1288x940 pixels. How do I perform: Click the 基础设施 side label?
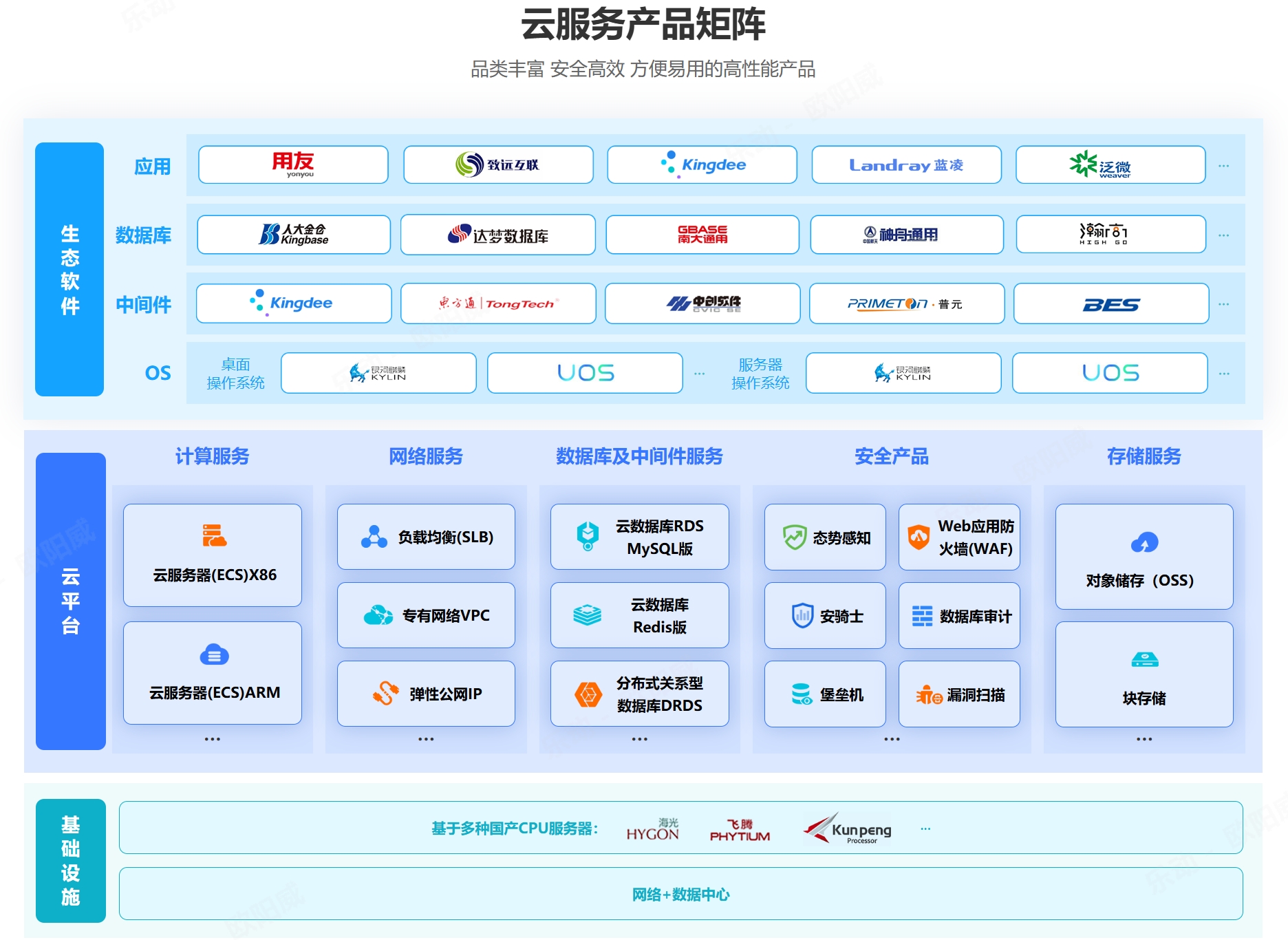70,860
